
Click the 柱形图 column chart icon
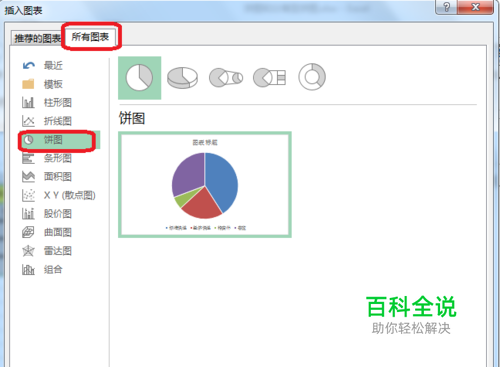click(x=28, y=102)
